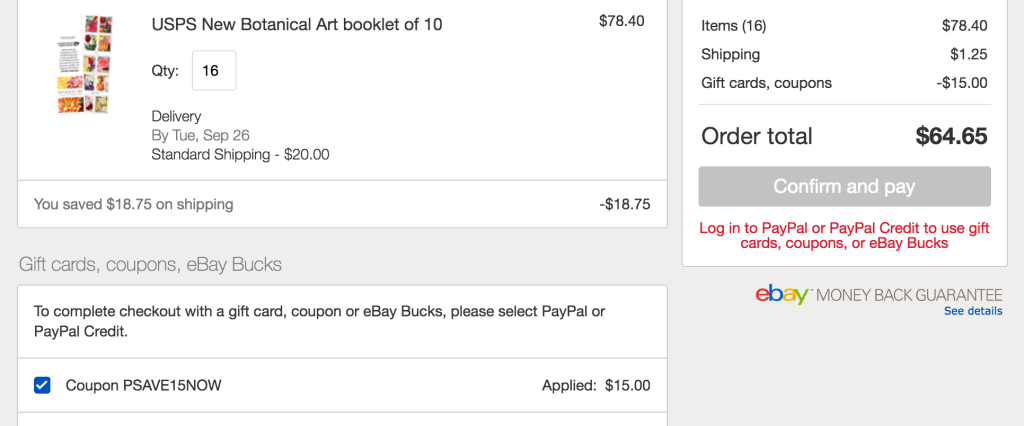Click the Standard Shipping - $20.00 line
Viewport: 1024px width, 426px height.
[x=240, y=154]
